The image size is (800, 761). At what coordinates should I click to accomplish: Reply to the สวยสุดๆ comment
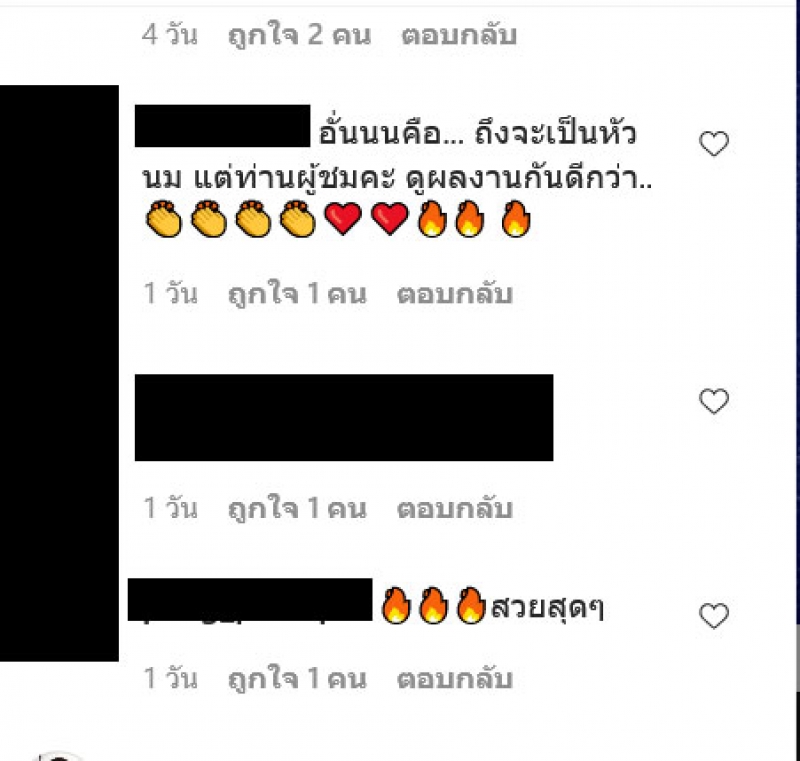click(455, 679)
